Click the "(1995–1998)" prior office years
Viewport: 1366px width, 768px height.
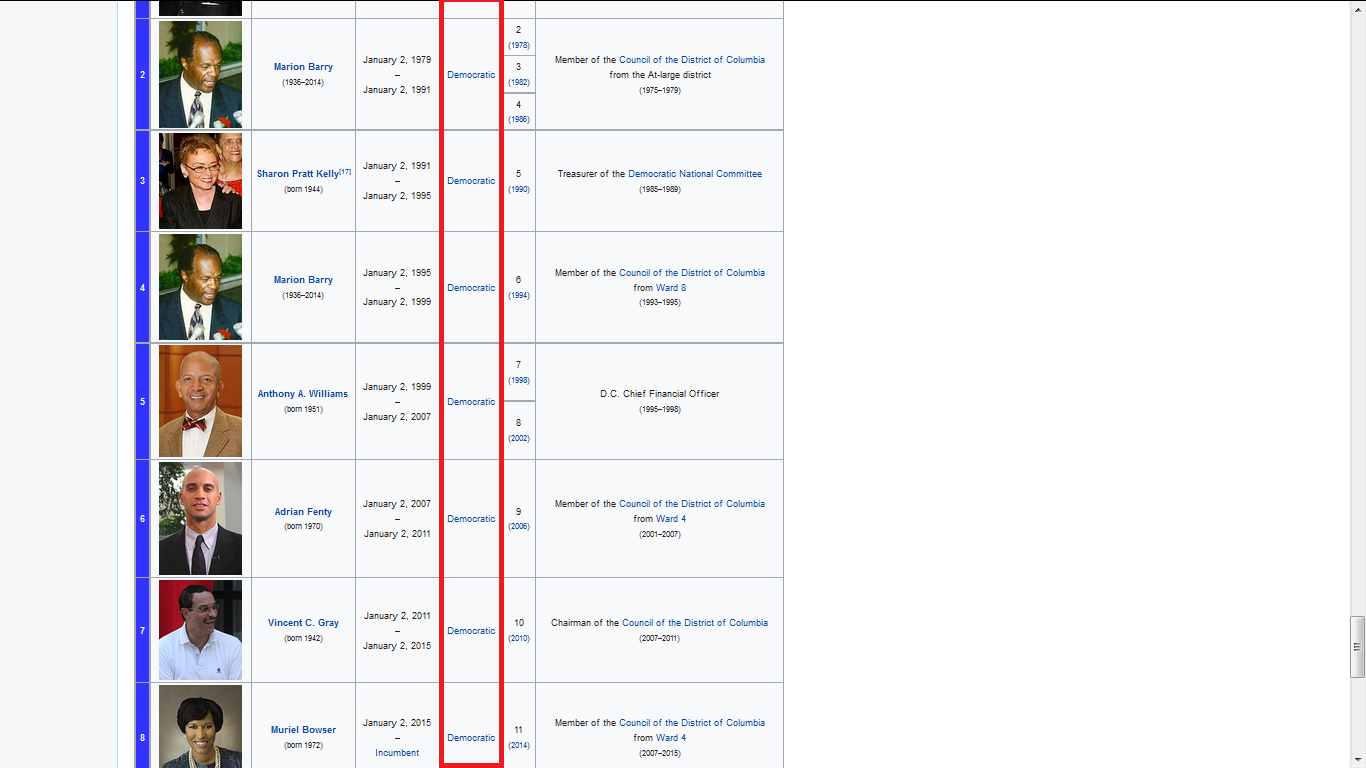coord(660,409)
